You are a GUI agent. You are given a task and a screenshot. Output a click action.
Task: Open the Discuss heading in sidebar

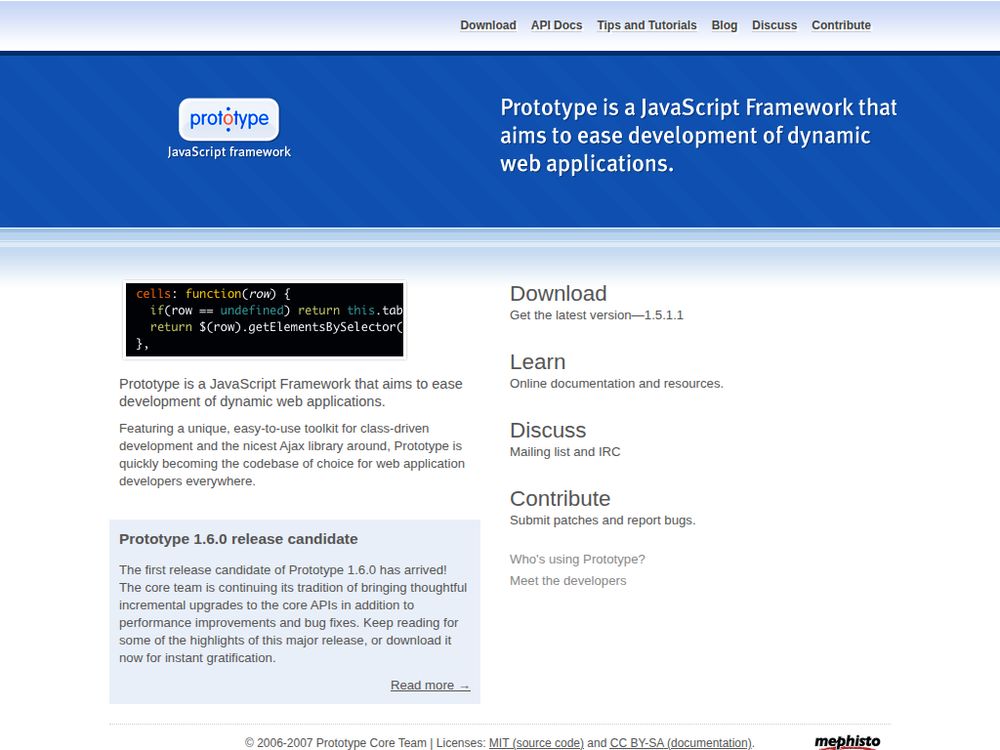click(x=548, y=430)
